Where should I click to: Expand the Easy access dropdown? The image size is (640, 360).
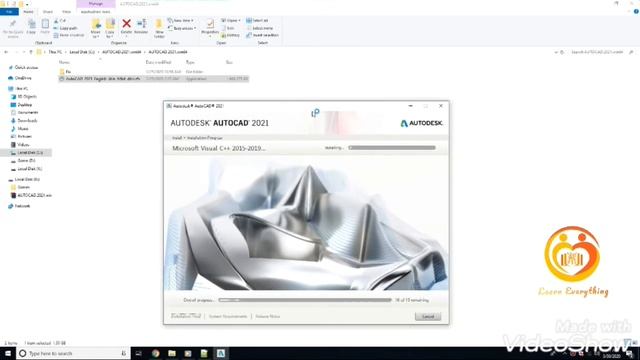(182, 28)
